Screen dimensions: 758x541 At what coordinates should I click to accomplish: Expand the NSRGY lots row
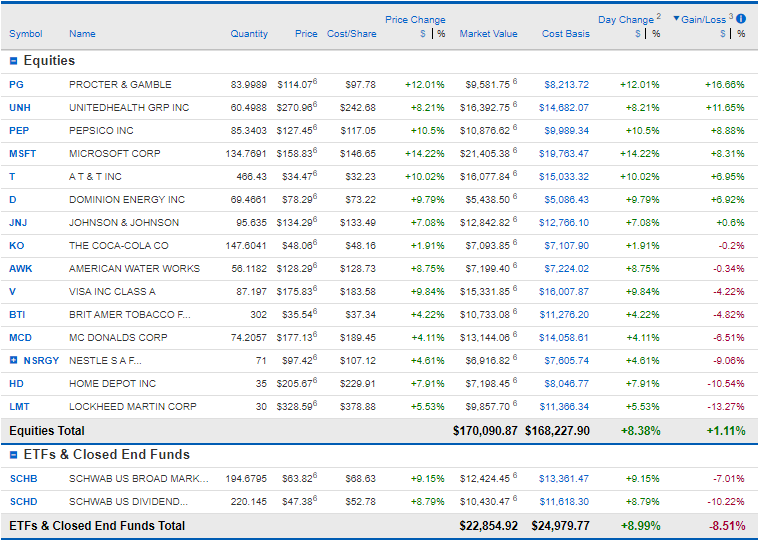tap(14, 360)
